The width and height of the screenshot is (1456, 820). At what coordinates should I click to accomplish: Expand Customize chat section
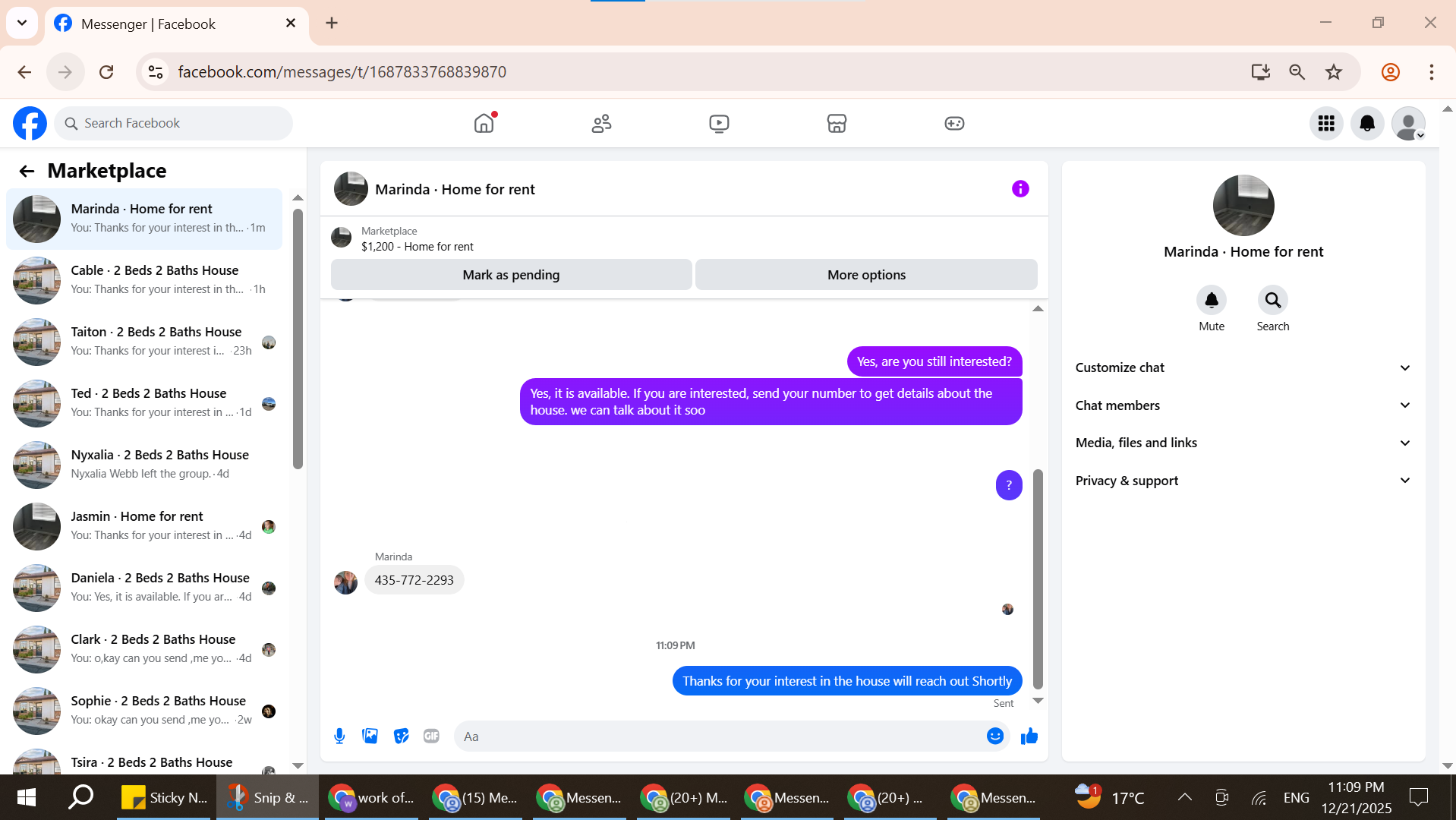point(1243,367)
